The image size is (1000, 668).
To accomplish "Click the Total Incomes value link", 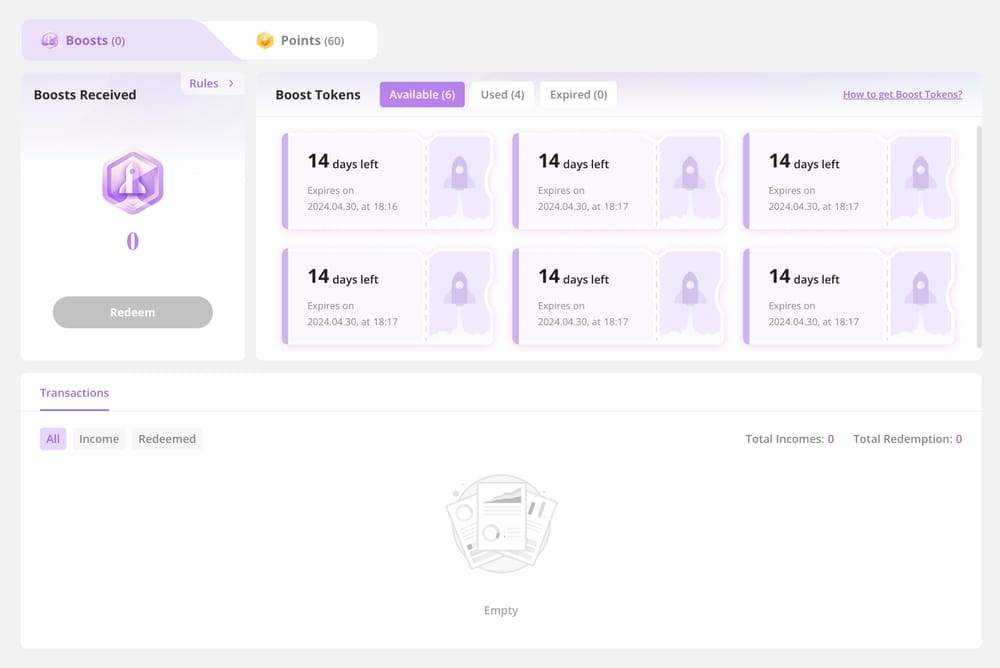I will pos(829,438).
